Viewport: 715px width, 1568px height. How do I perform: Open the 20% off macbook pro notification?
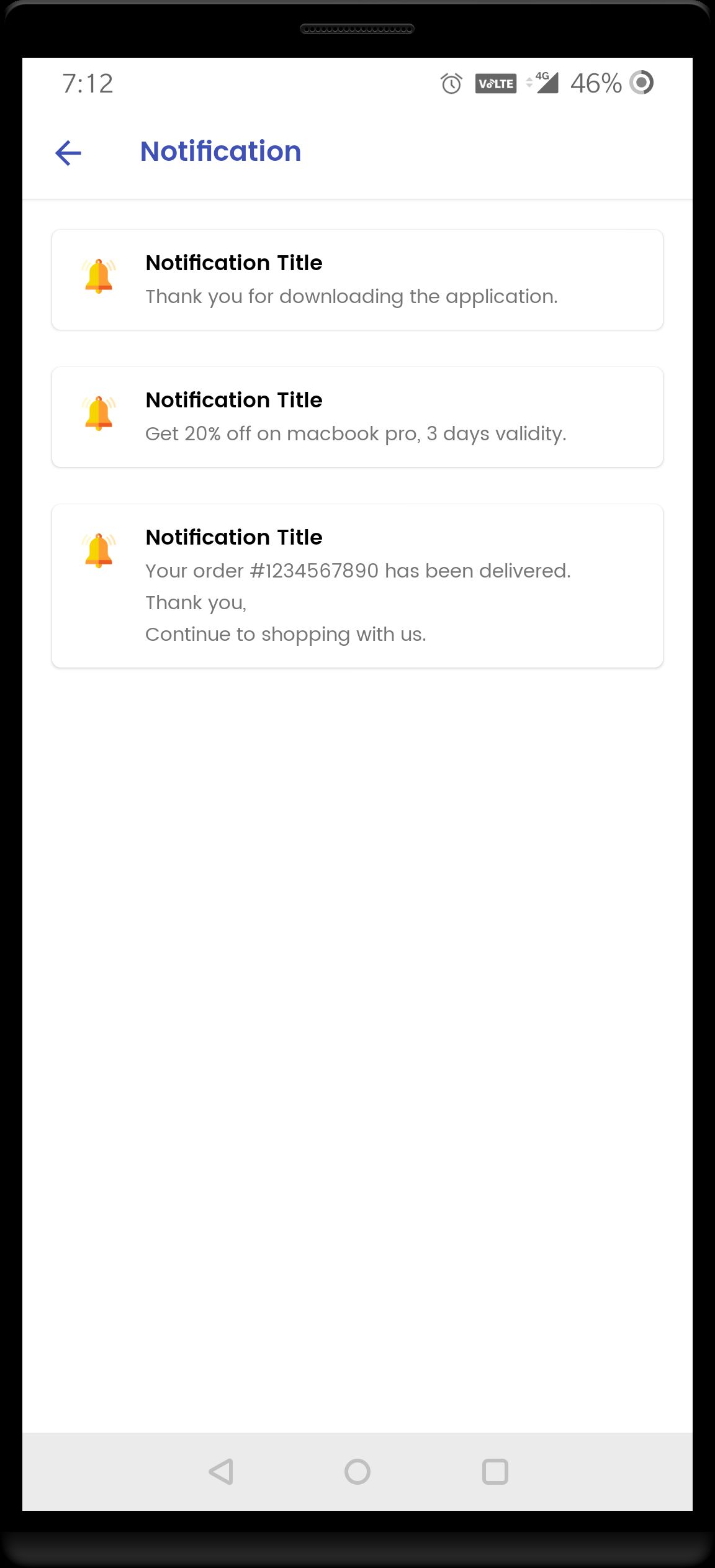[x=357, y=417]
